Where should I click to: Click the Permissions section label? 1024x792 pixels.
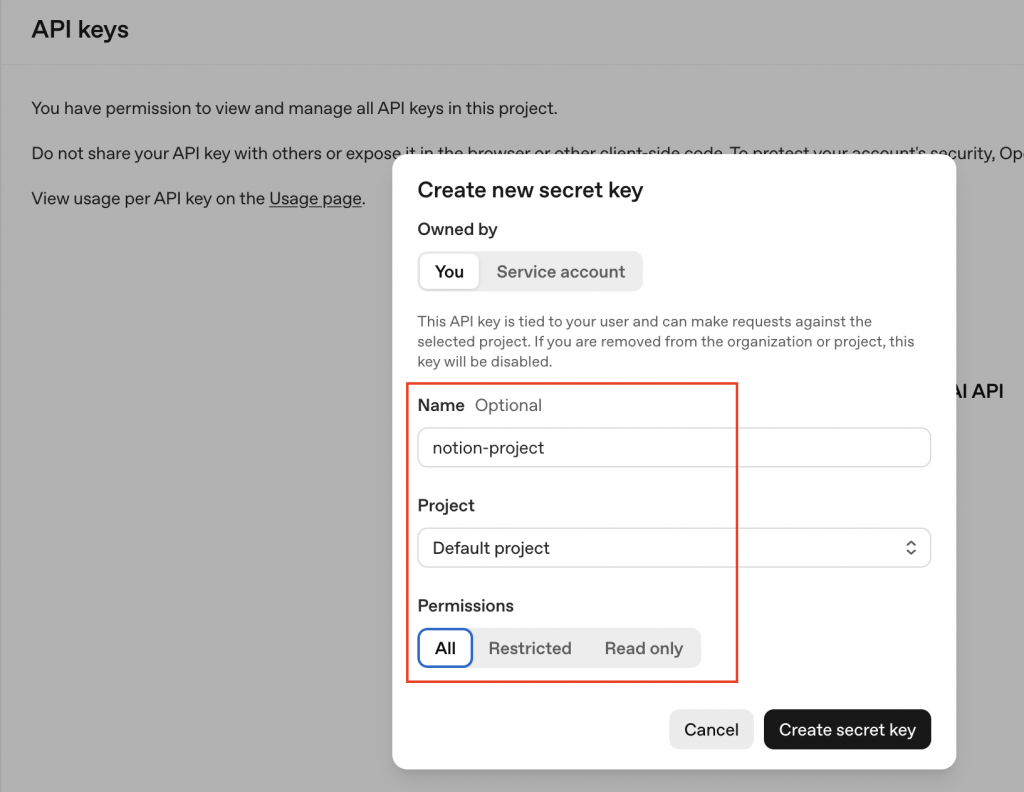(465, 605)
